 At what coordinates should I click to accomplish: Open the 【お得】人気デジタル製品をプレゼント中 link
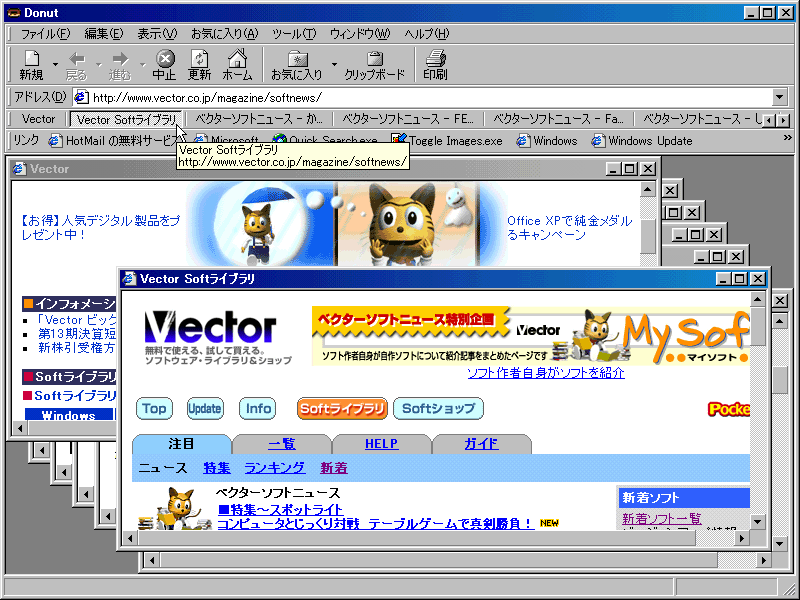101,228
